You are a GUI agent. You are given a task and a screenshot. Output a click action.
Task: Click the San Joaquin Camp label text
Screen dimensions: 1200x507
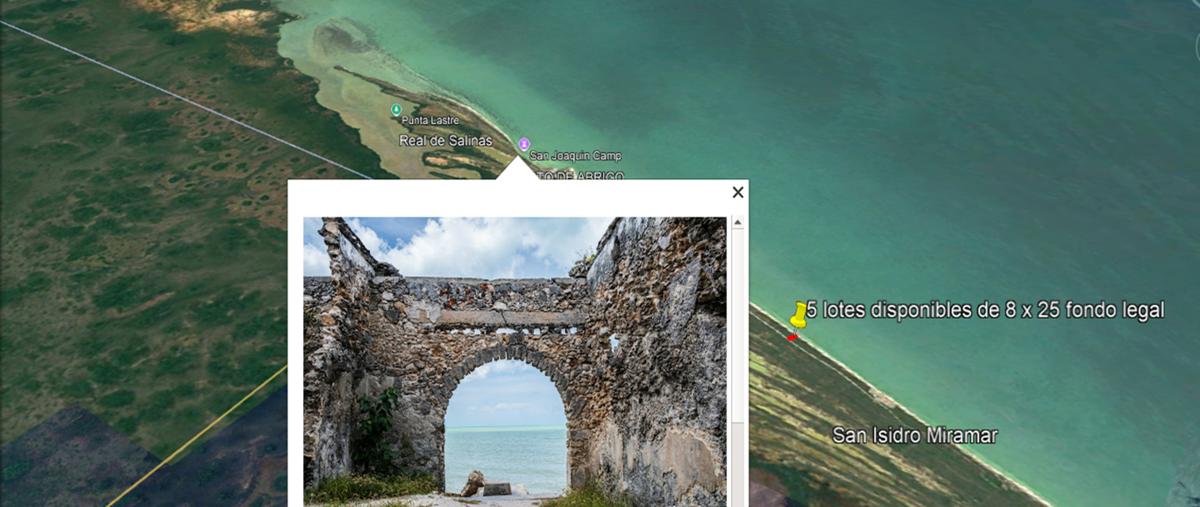(x=575, y=156)
